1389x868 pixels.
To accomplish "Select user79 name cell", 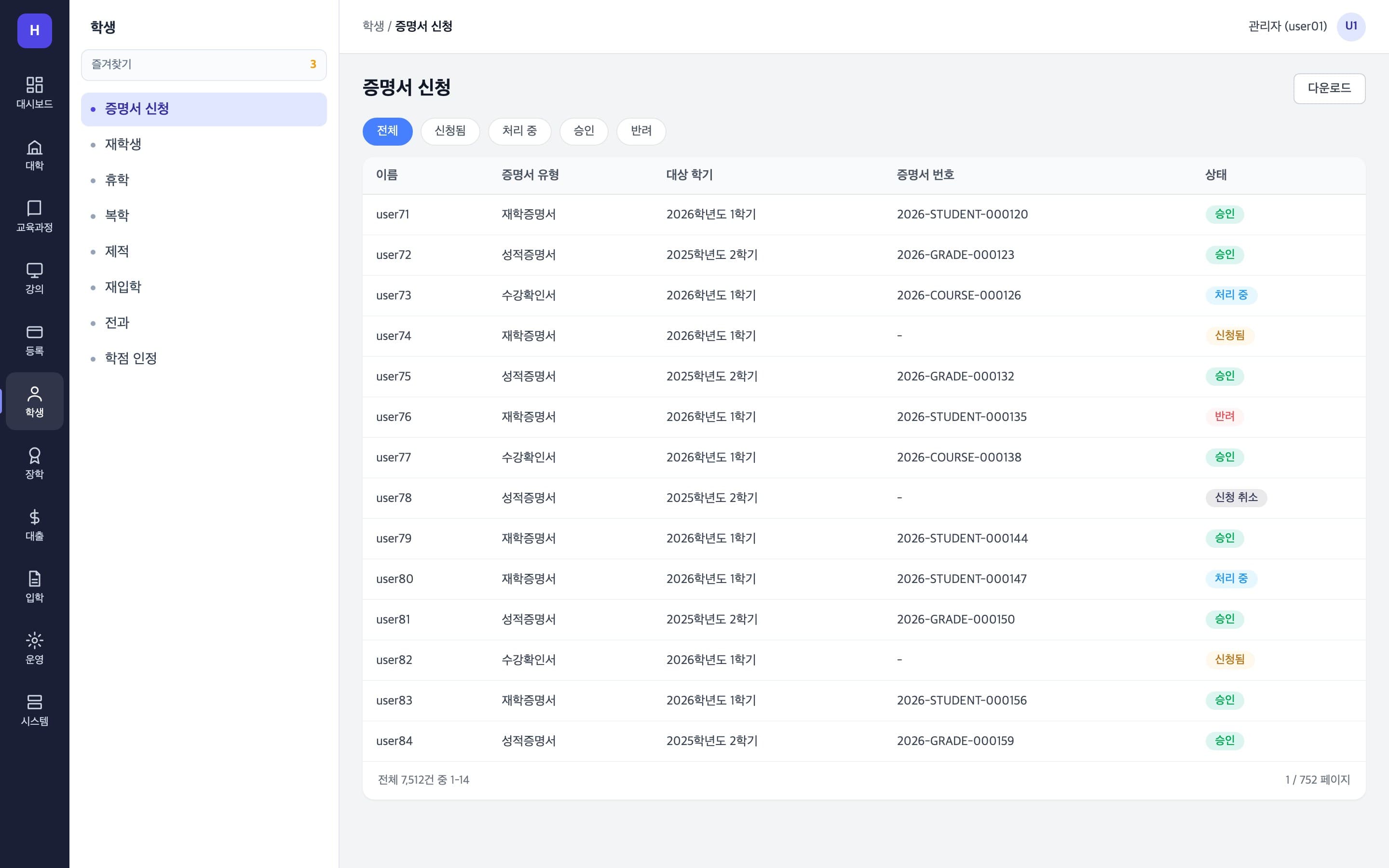I will 393,539.
